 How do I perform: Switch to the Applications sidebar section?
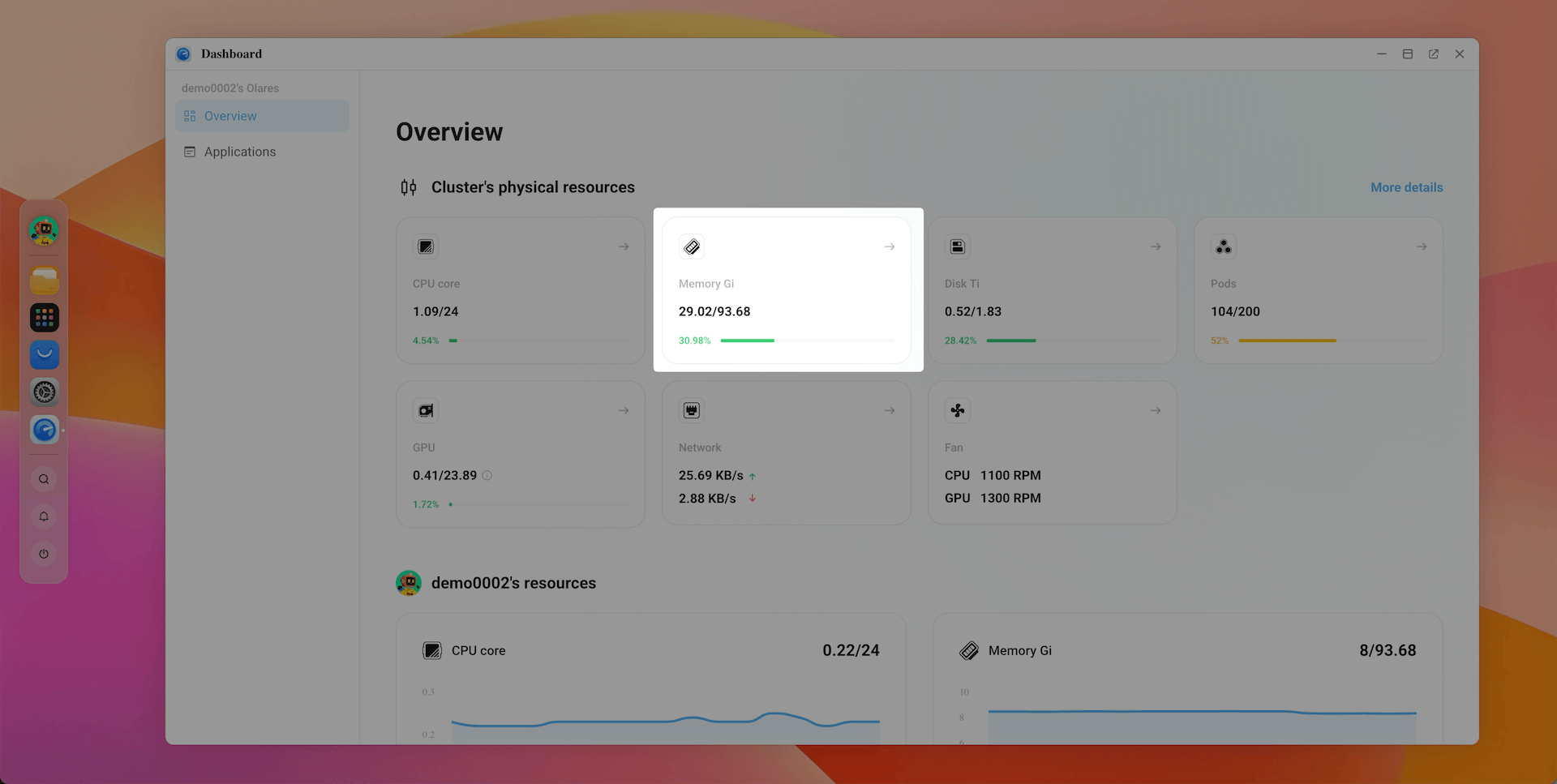coord(239,152)
